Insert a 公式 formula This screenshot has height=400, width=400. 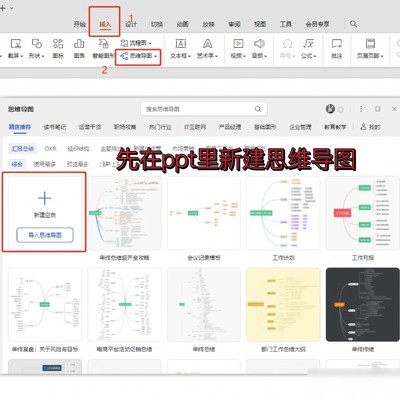[x=308, y=49]
